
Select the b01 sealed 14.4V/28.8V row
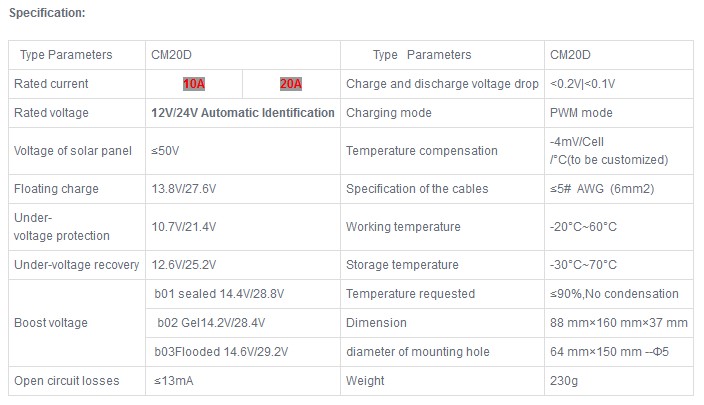pos(243,294)
